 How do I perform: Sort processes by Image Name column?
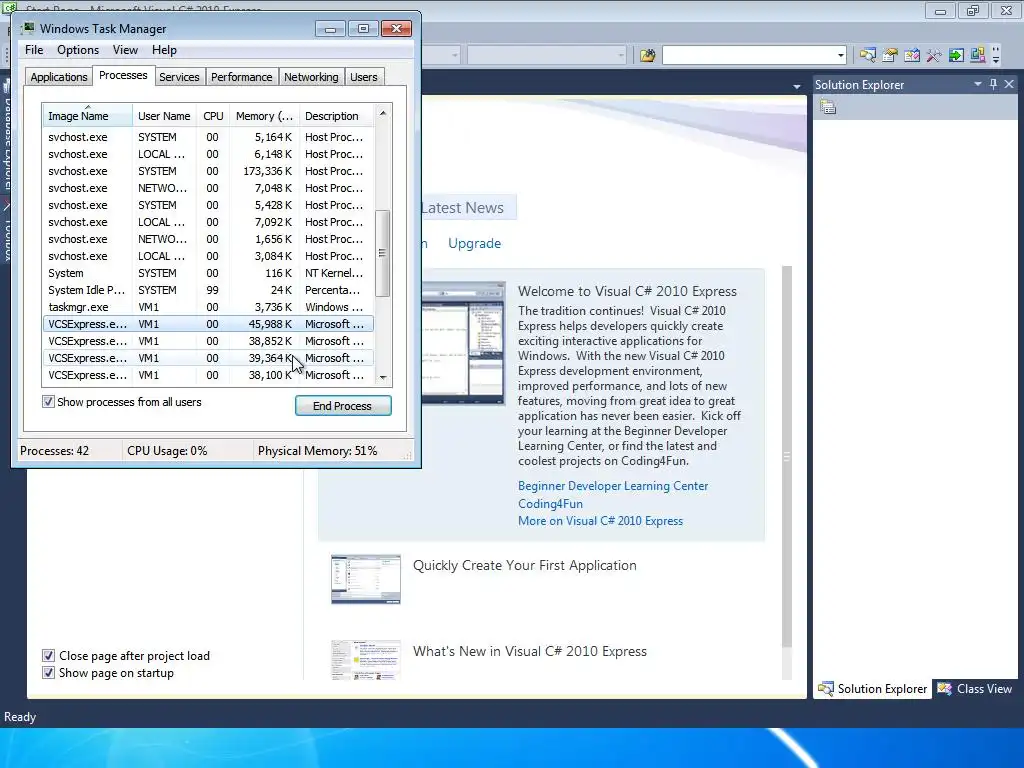(87, 116)
